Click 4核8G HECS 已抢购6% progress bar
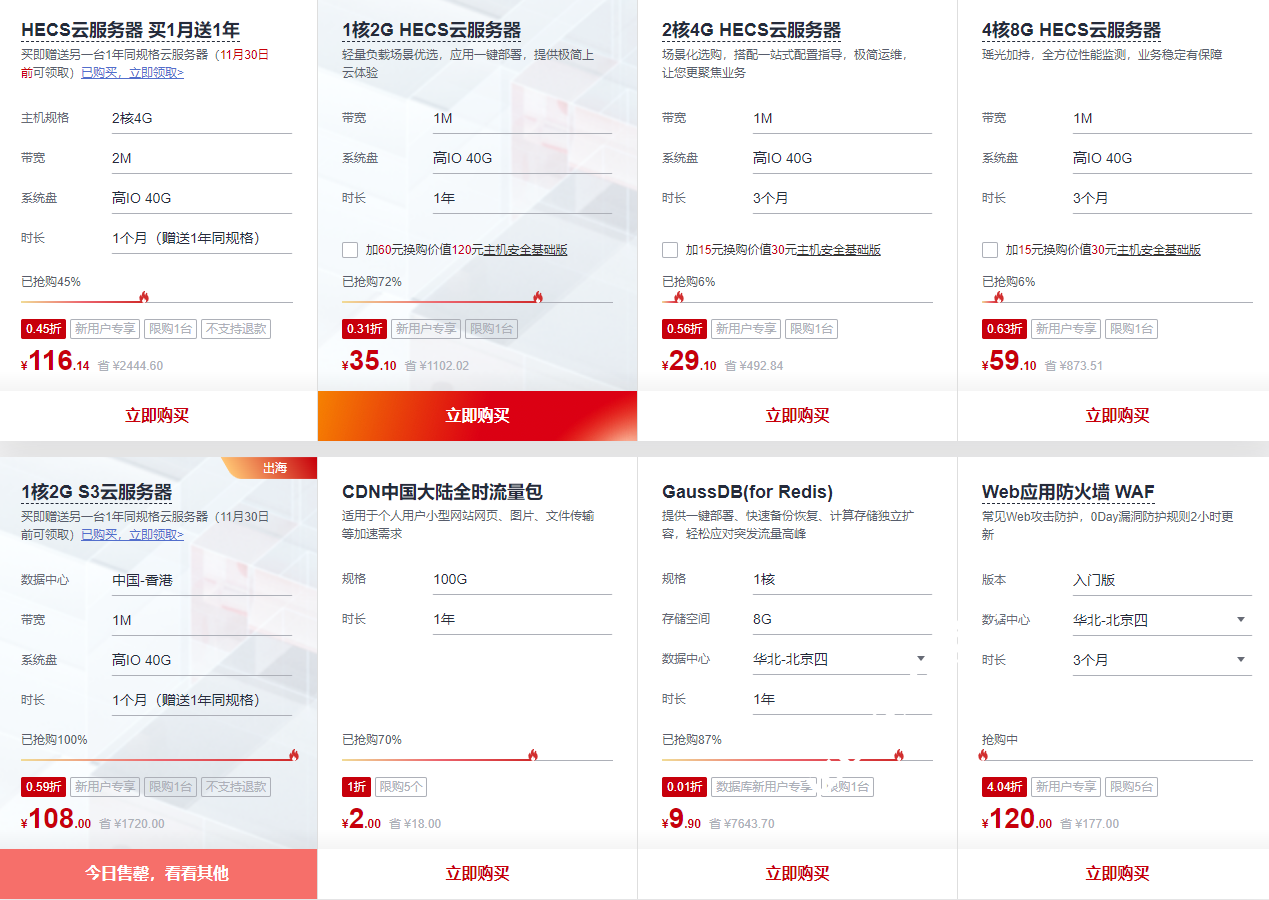1269x900 pixels. click(1117, 301)
